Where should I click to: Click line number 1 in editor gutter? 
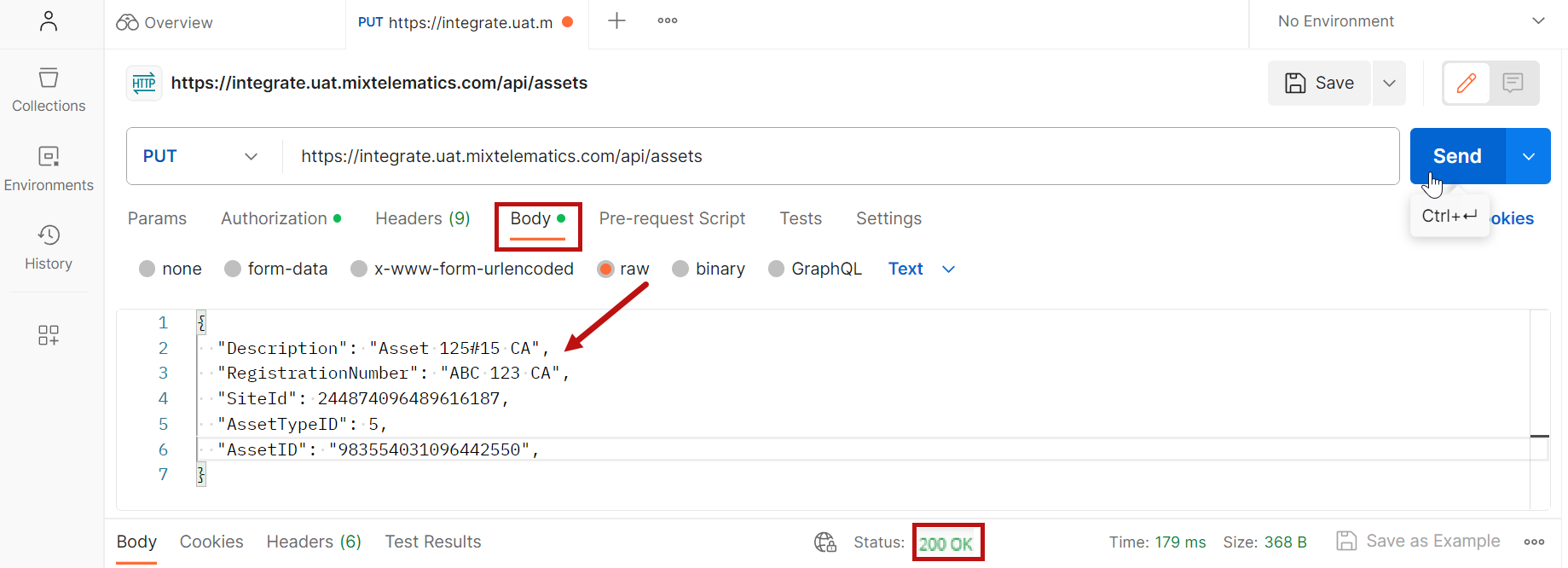click(x=163, y=322)
